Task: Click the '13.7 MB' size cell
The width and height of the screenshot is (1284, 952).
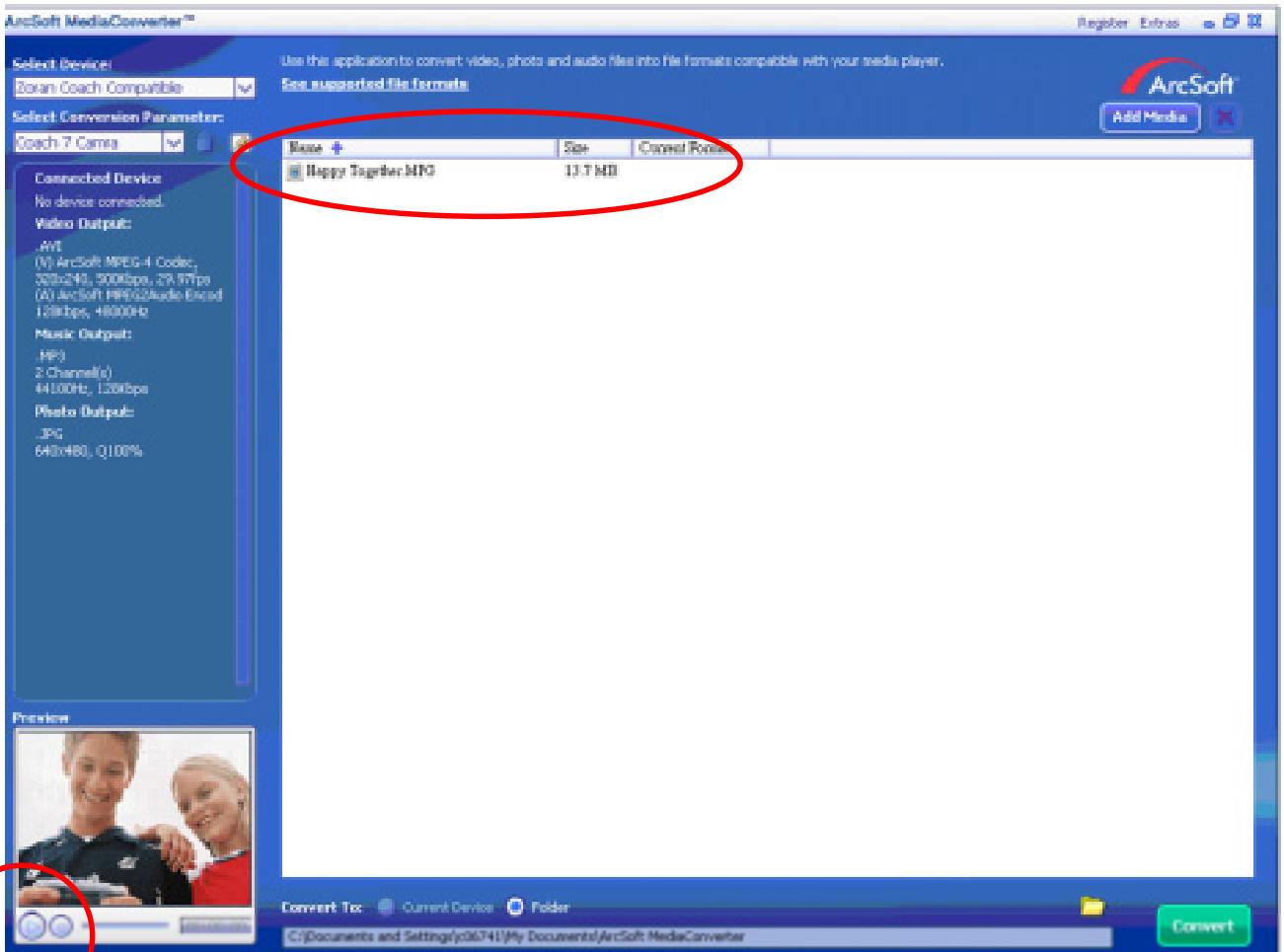Action: pos(590,172)
